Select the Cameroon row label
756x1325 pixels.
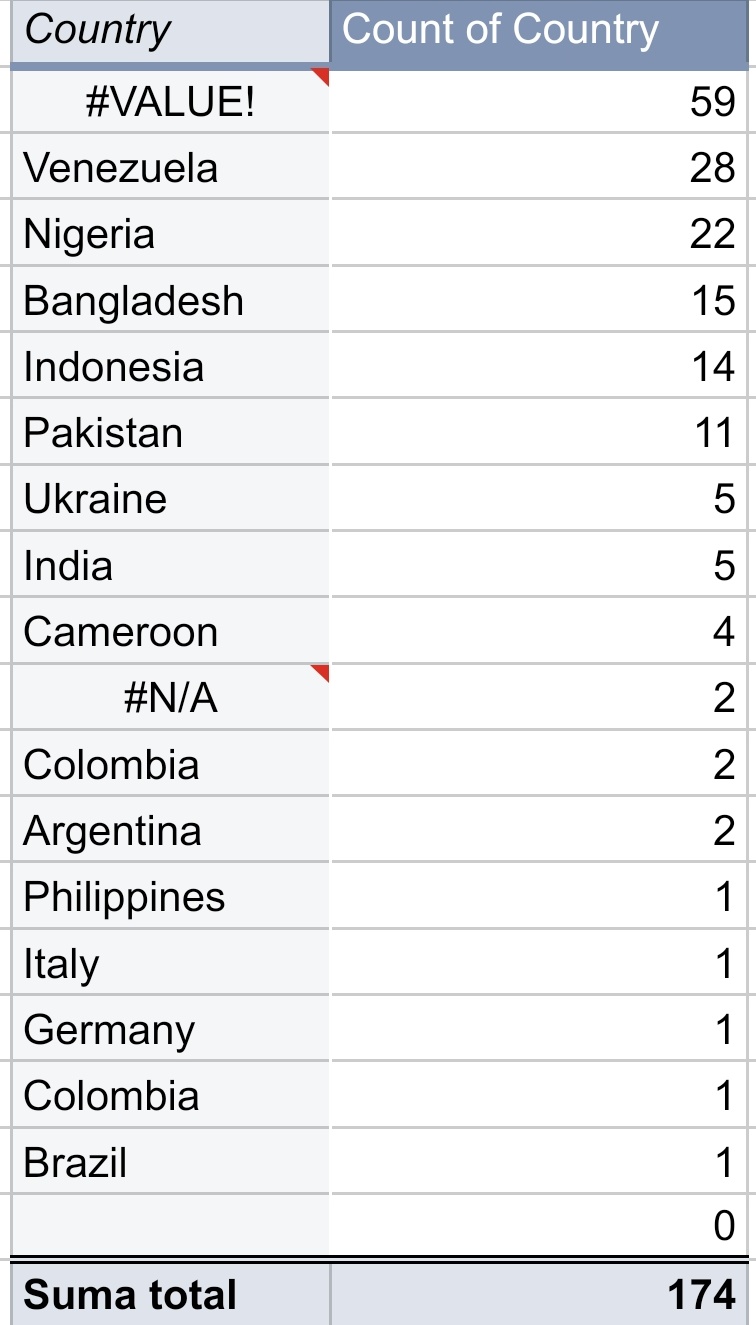120,631
